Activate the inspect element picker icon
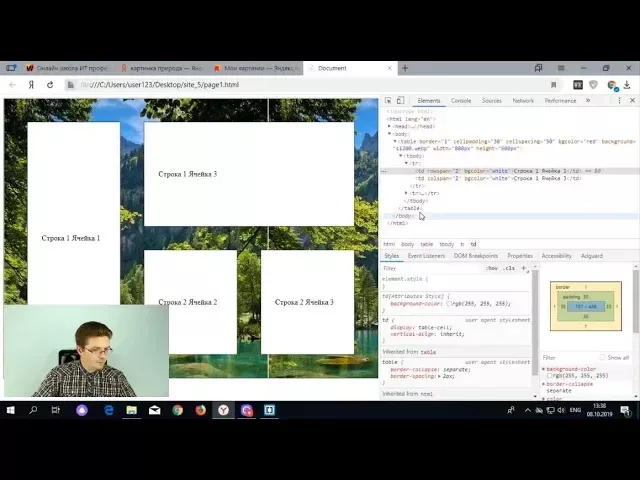The height and width of the screenshot is (480, 640). (x=389, y=101)
